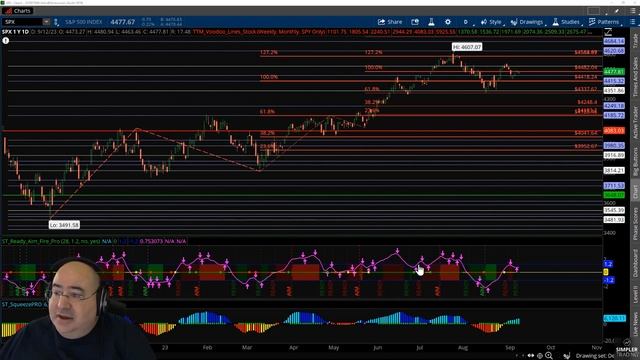The image size is (640, 360).
Task: Click the Aug label on time axis
Action: click(462, 347)
